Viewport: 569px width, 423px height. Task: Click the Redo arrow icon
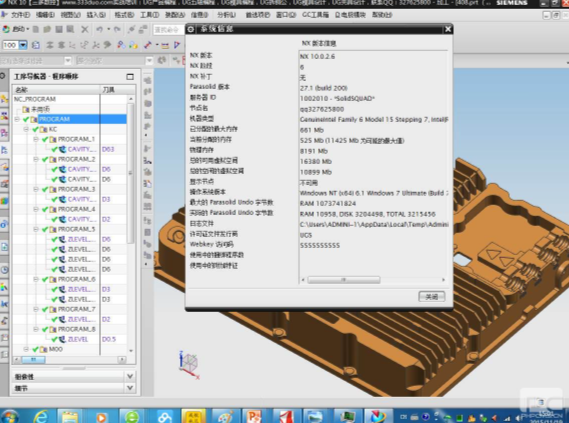pos(117,29)
